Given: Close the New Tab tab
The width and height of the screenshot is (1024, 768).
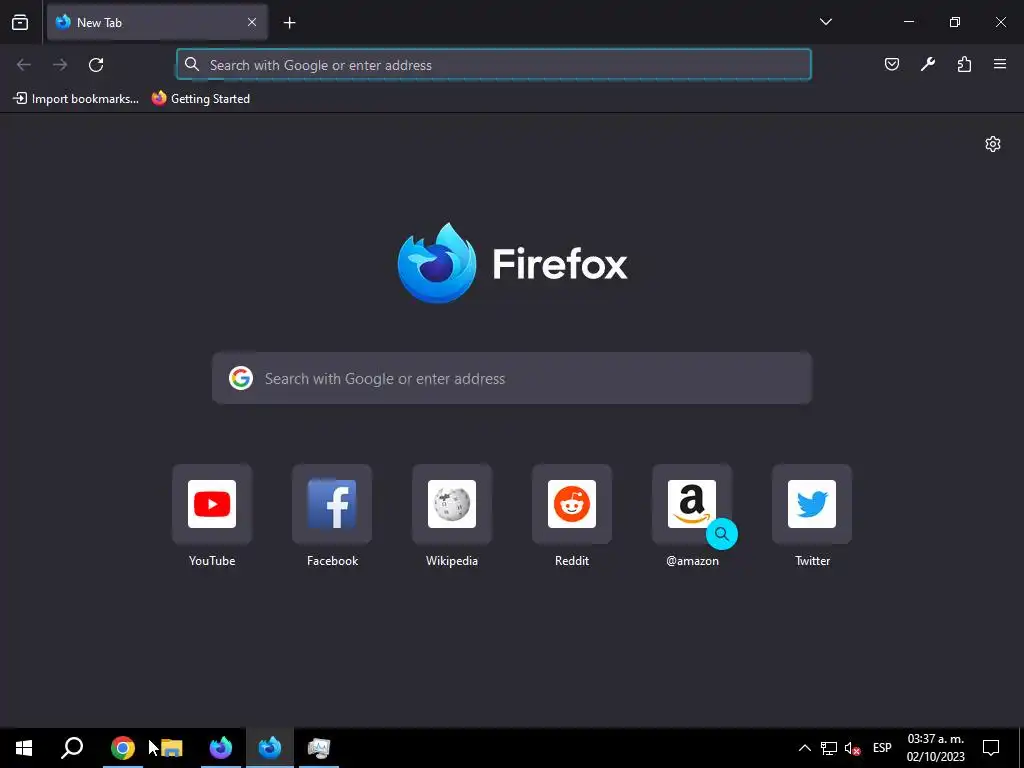Looking at the screenshot, I should [x=252, y=22].
